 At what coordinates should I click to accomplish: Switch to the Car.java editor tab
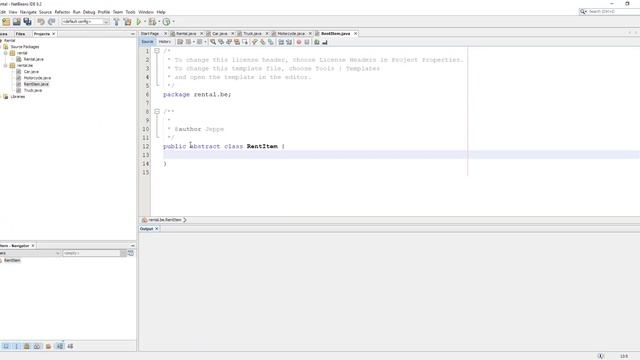(x=220, y=33)
